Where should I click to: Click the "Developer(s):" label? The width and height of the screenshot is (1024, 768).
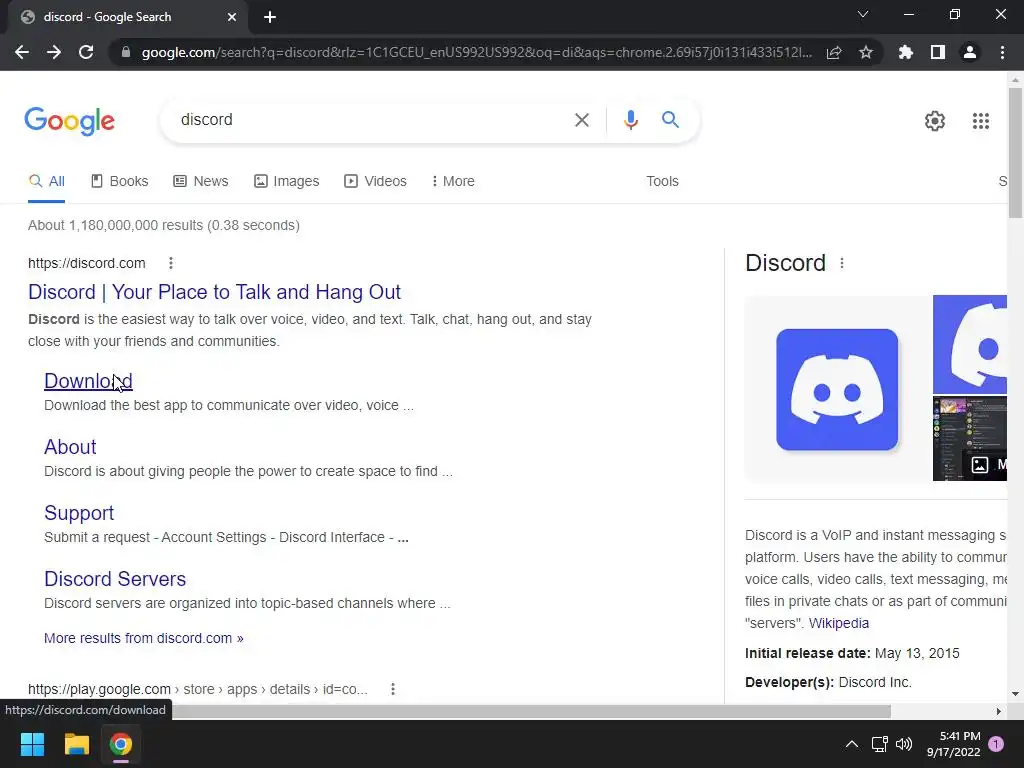pyautogui.click(x=790, y=682)
